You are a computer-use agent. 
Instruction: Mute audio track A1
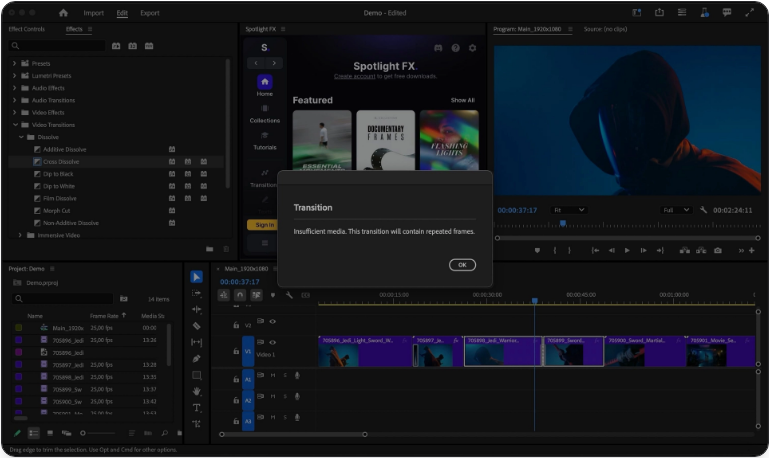coord(273,375)
